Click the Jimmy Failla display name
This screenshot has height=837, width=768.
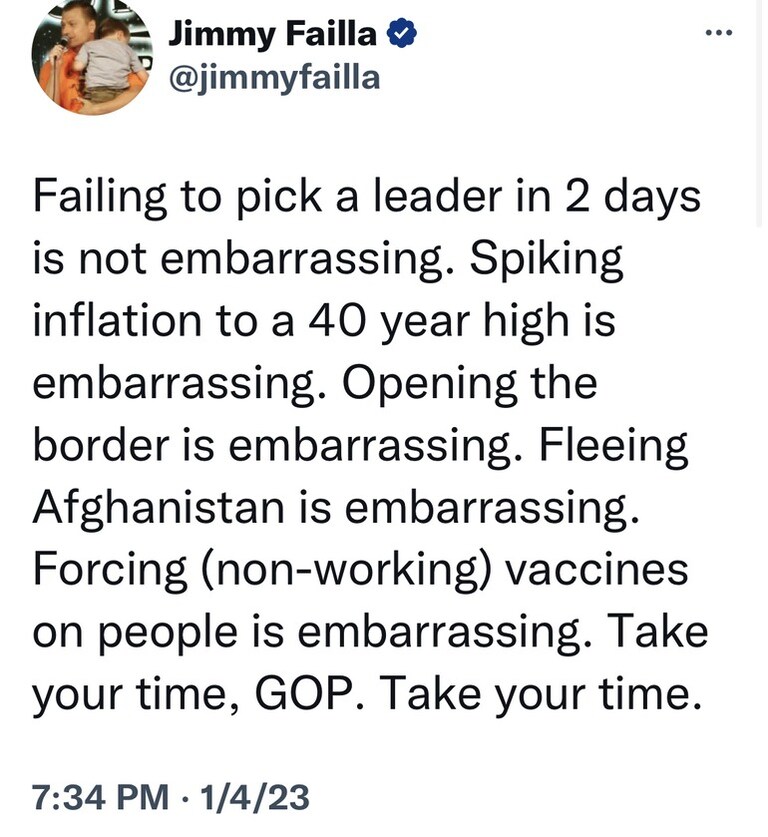tap(272, 35)
